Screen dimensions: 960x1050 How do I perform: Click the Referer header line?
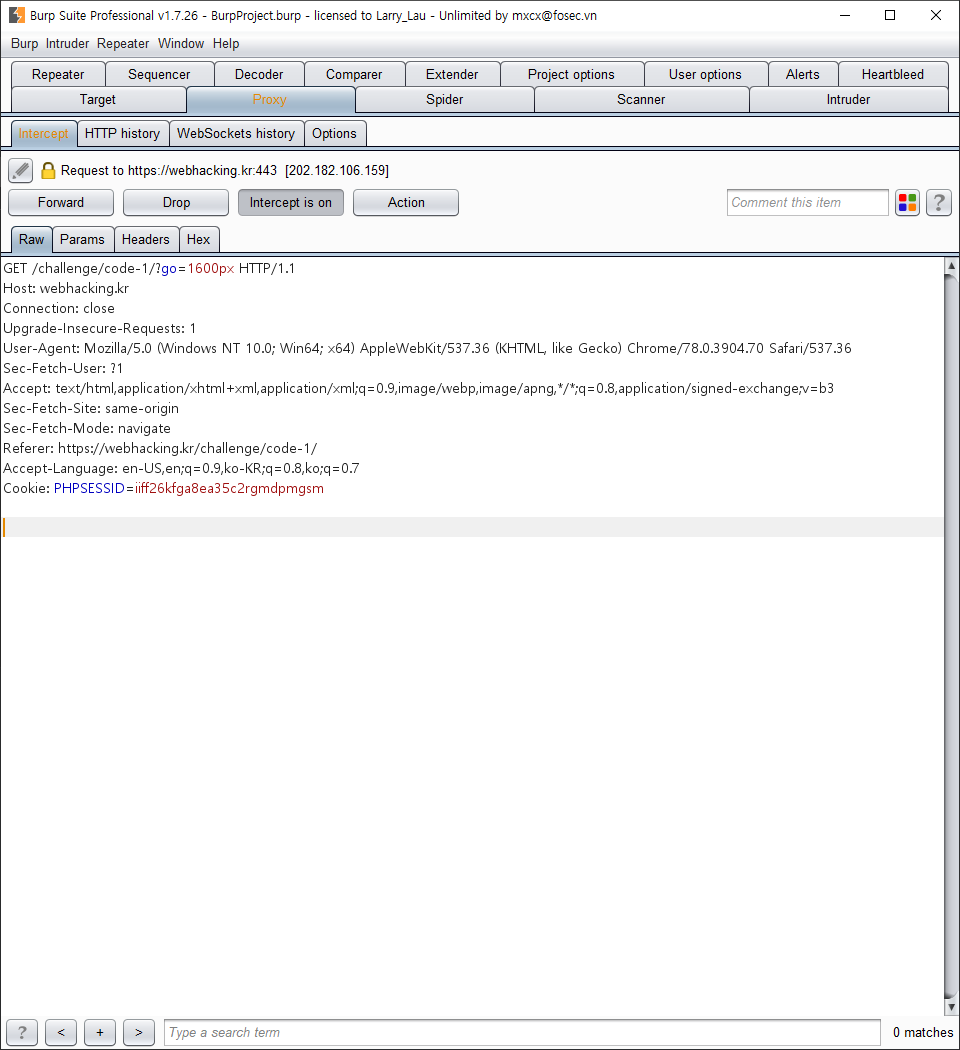(x=160, y=448)
